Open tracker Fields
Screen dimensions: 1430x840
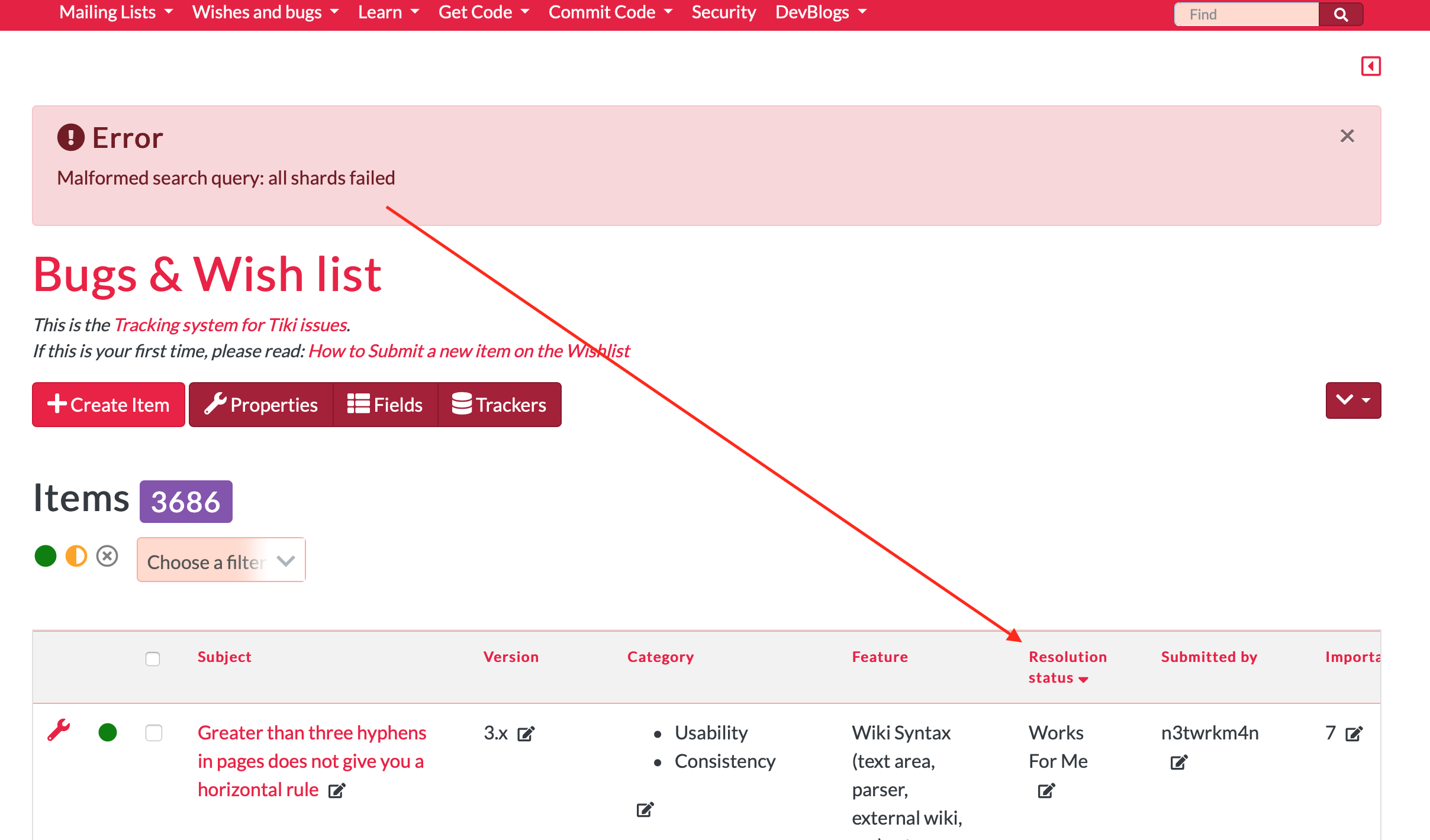coord(385,405)
